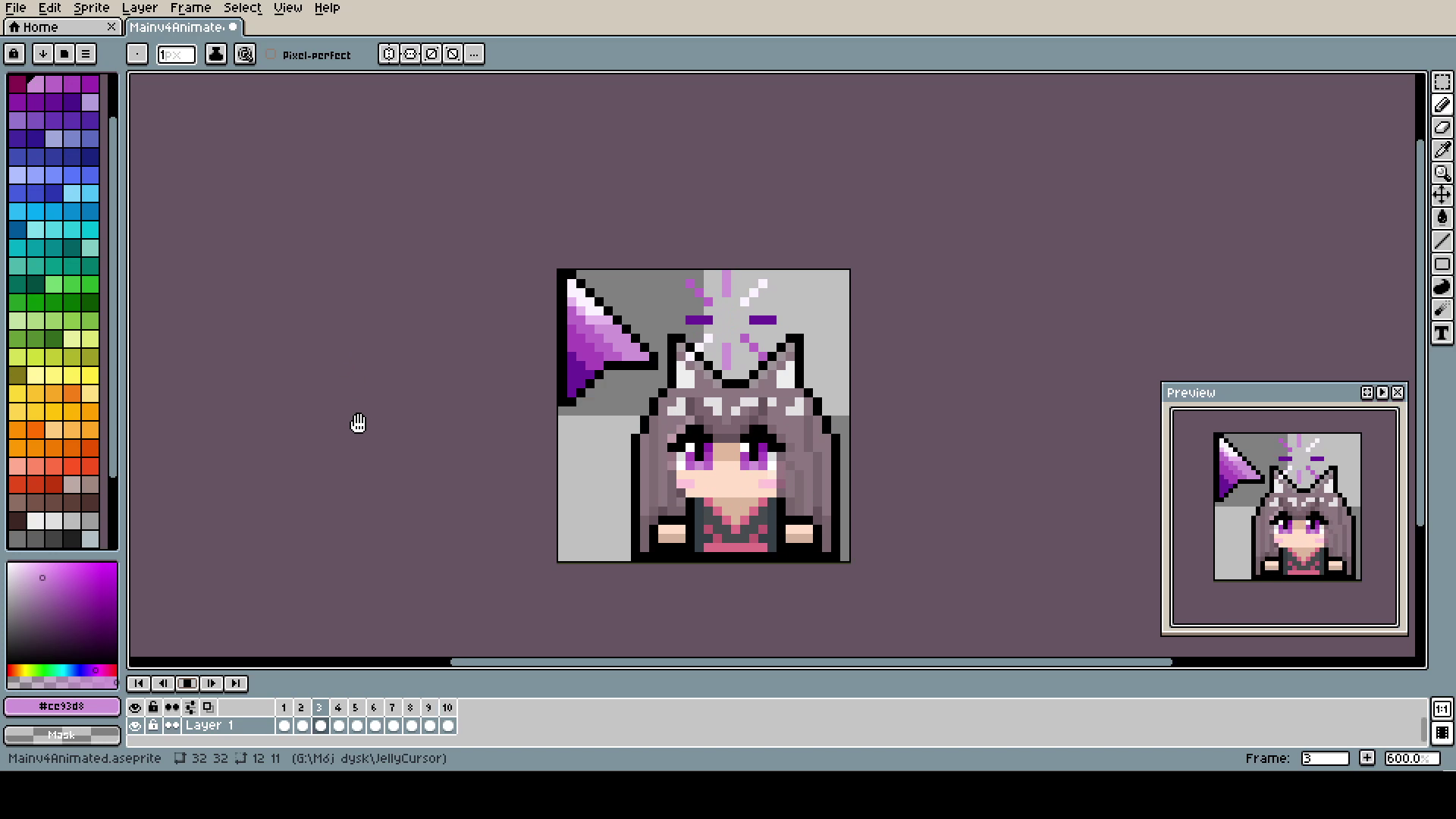Viewport: 1456px width, 819px height.
Task: Select the Move tool
Action: click(1442, 195)
